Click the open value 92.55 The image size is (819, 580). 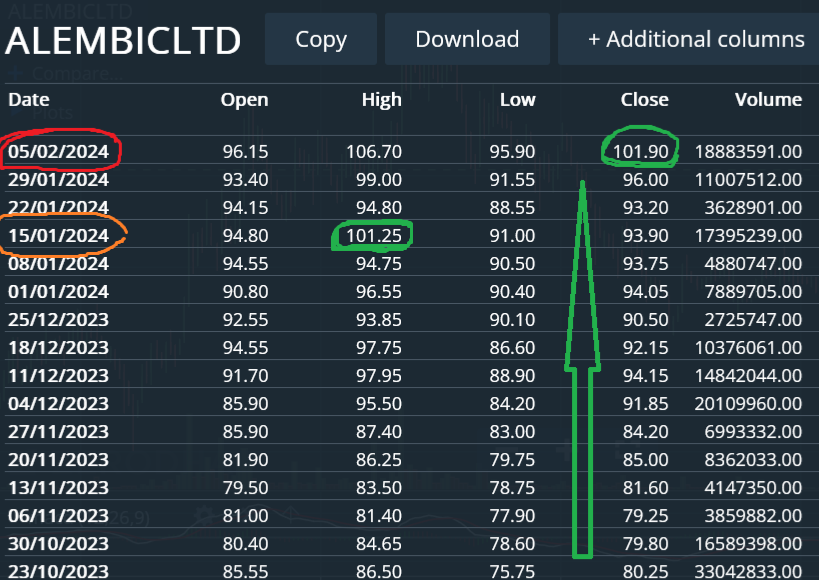(245, 320)
